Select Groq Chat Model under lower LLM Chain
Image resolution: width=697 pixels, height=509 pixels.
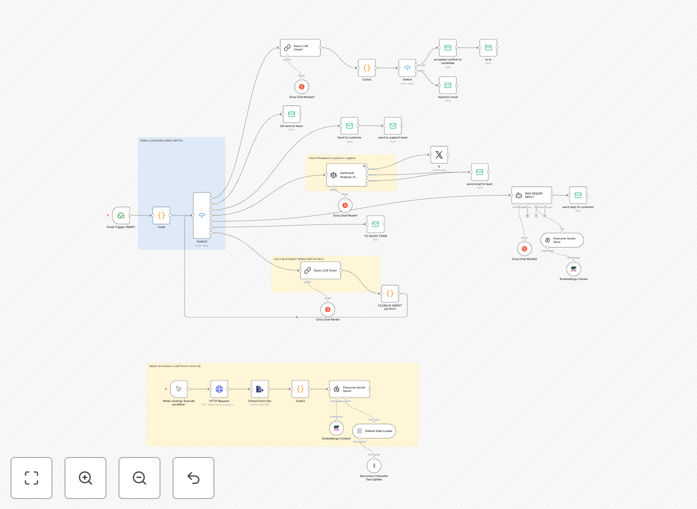(x=328, y=309)
